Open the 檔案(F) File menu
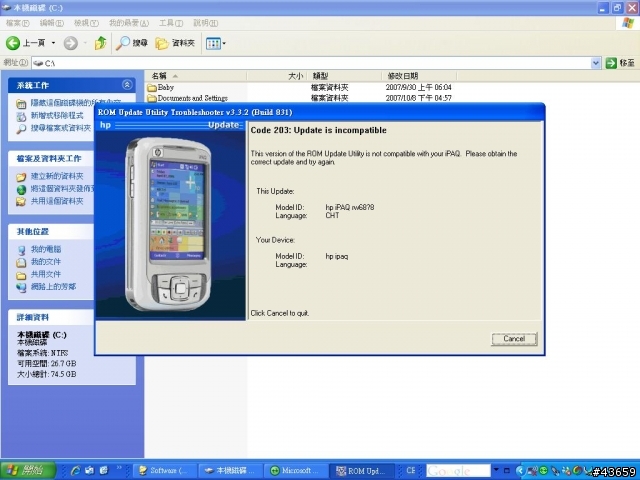 pos(18,23)
